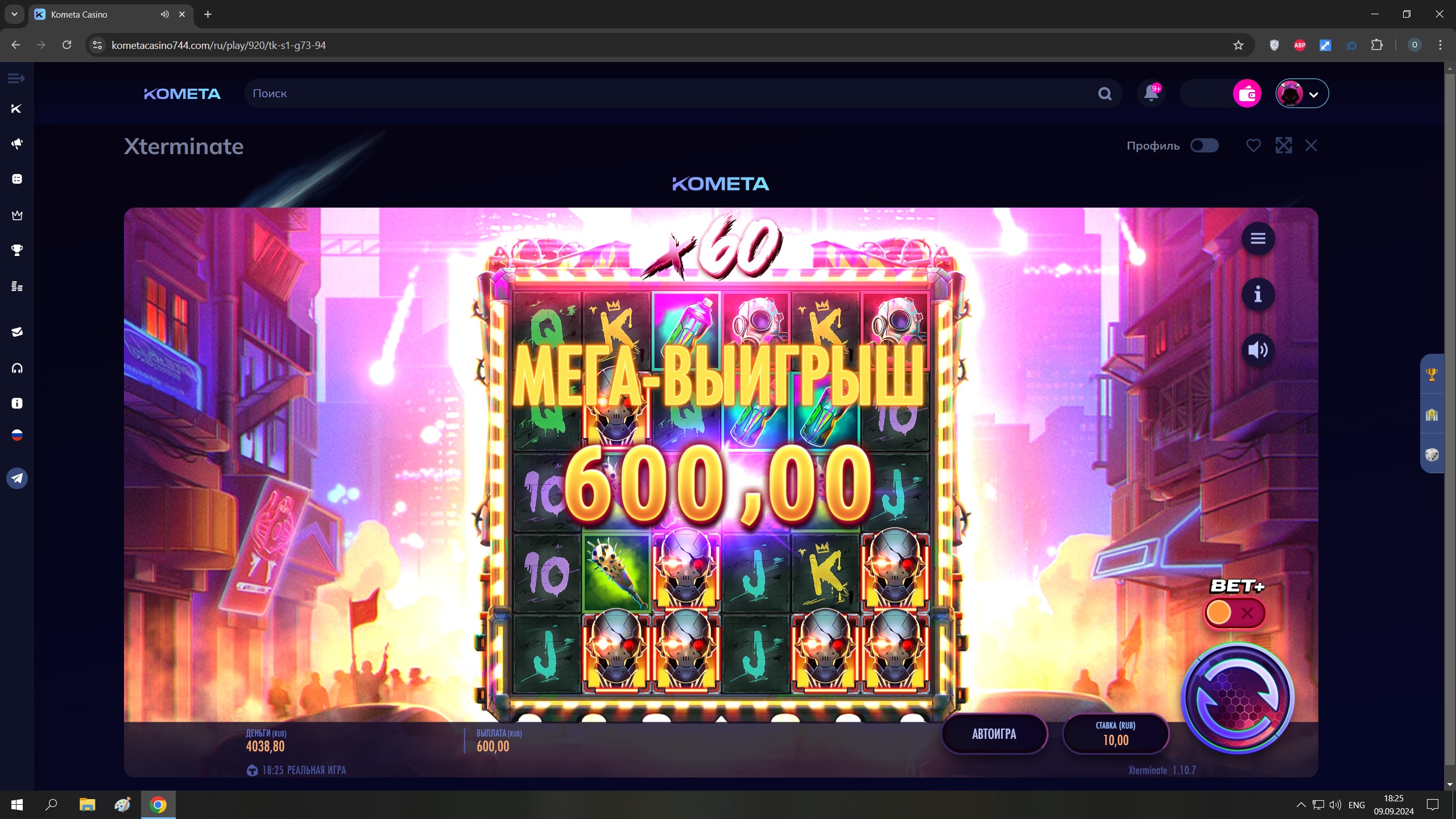Click the АВТОИГРА button
Screen dimensions: 1456x819
[x=994, y=734]
